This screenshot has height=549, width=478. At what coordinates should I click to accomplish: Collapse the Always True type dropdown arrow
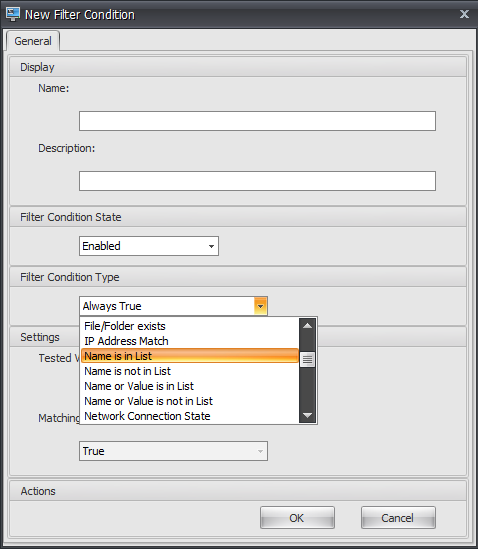coord(260,306)
